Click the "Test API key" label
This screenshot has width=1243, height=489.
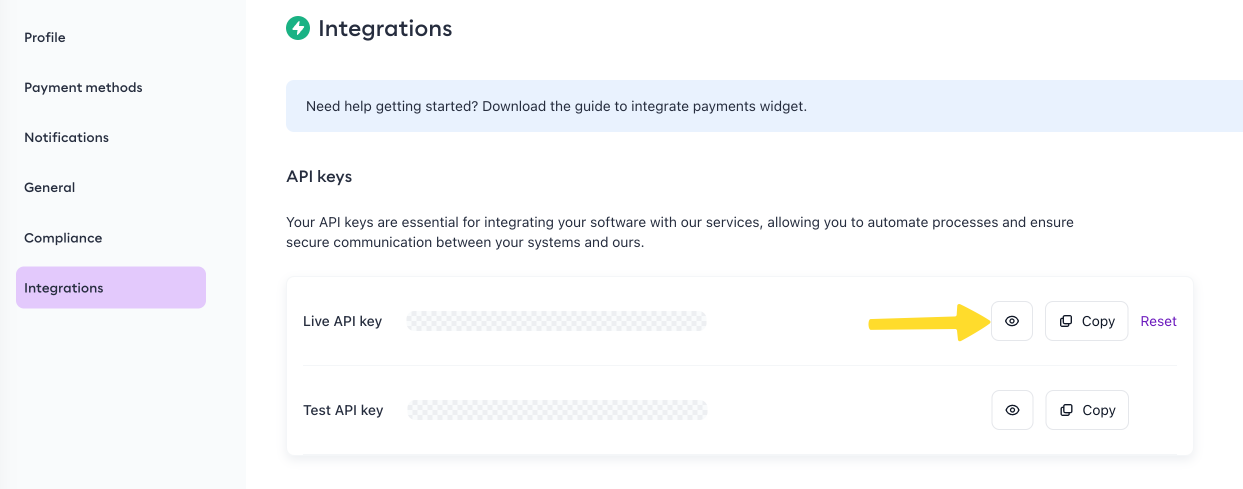343,410
